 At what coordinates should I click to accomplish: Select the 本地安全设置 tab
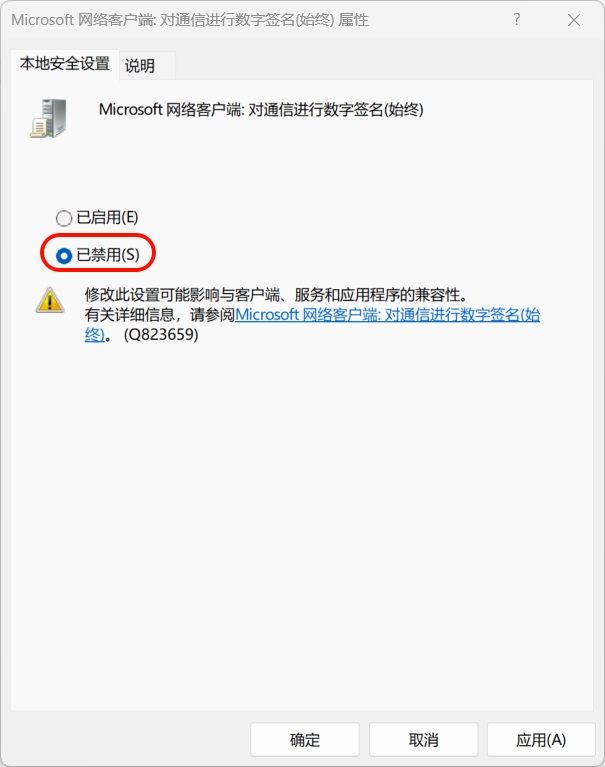pos(65,64)
